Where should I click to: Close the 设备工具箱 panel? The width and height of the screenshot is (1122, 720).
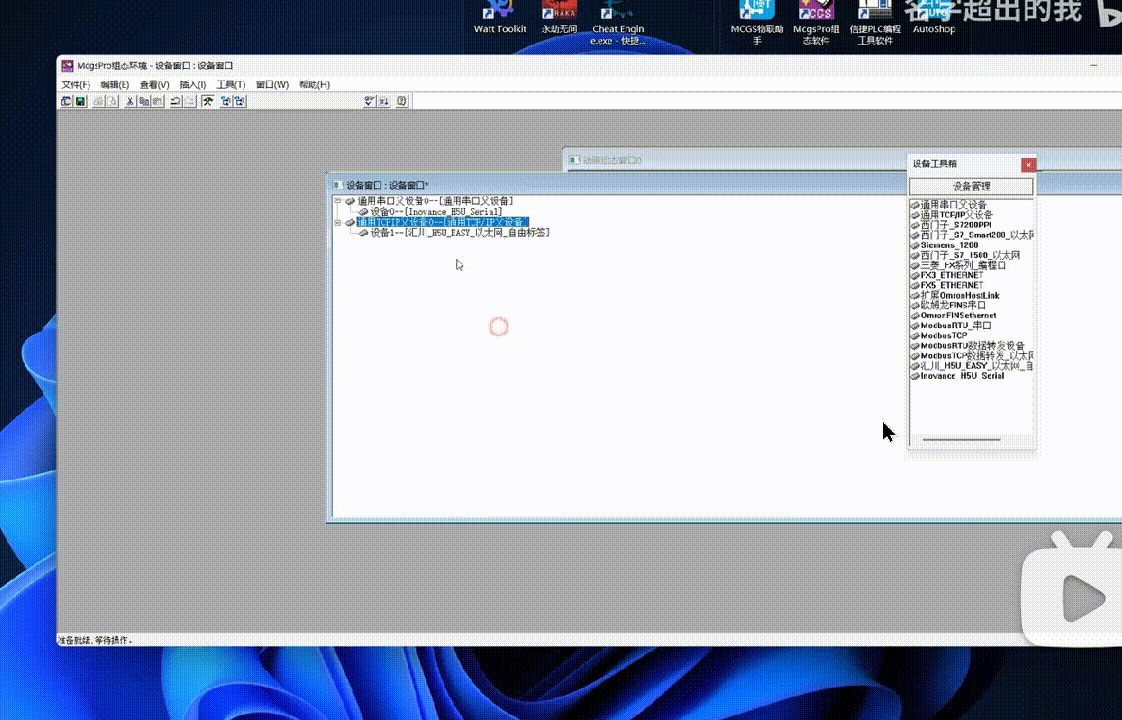pos(1028,165)
